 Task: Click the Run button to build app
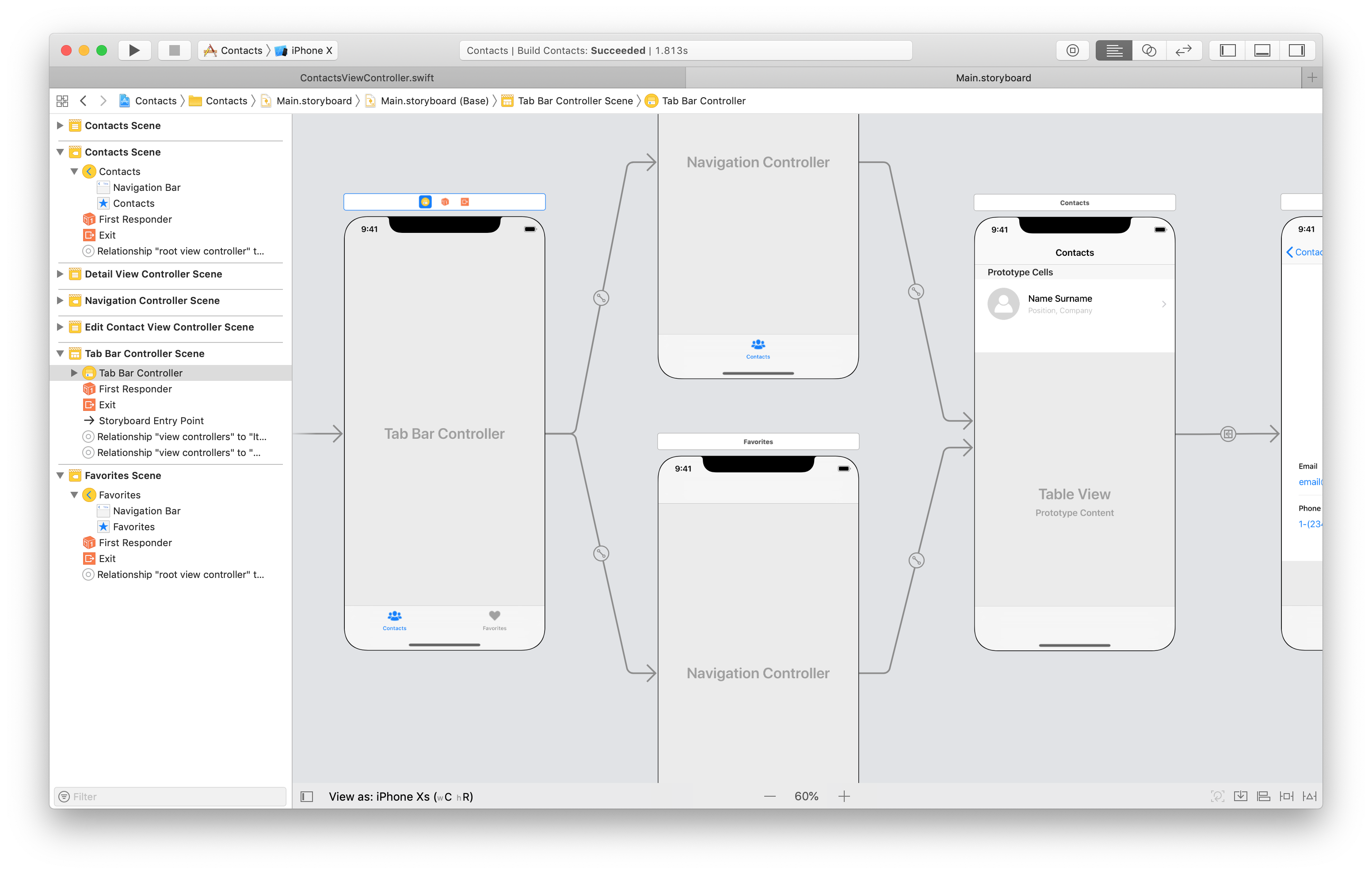[135, 49]
